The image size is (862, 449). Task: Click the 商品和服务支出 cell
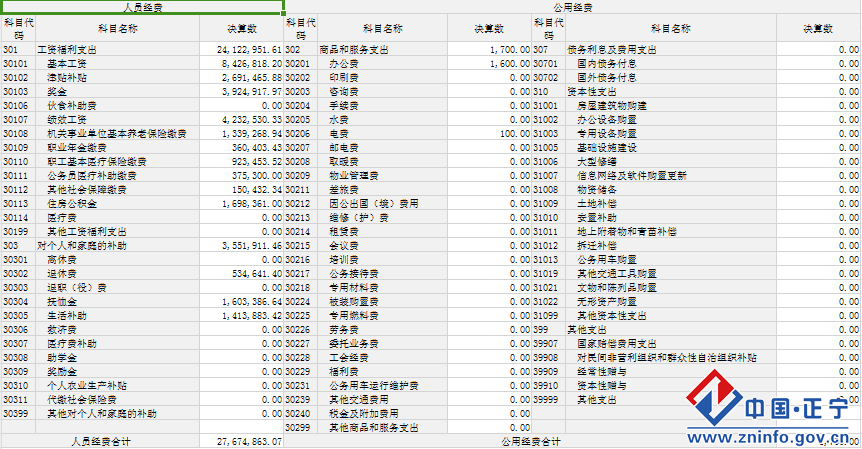click(x=383, y=49)
